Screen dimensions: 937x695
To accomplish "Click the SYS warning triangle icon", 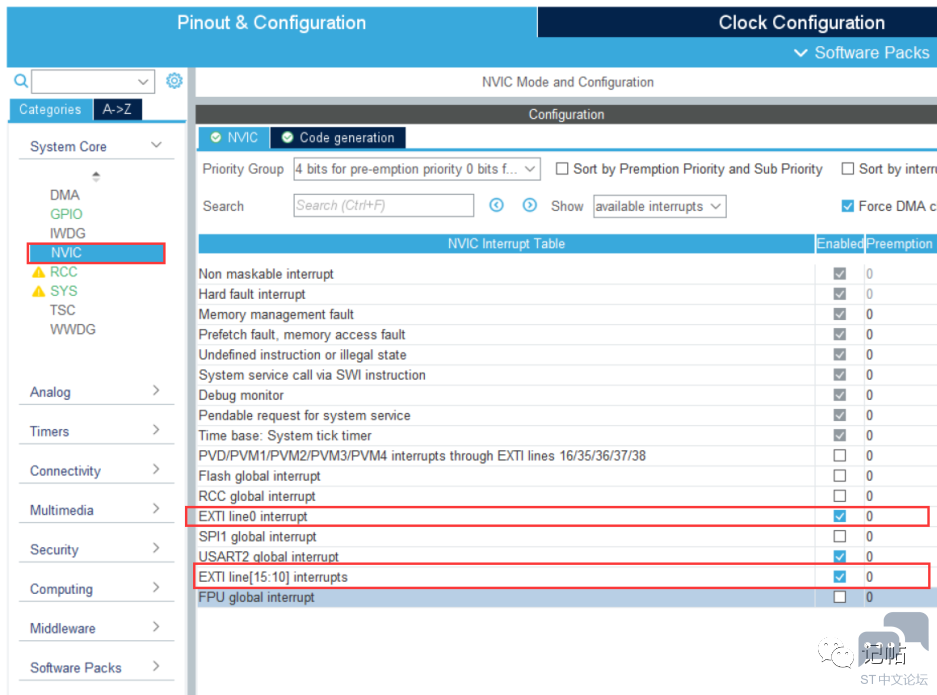I will 38,292.
